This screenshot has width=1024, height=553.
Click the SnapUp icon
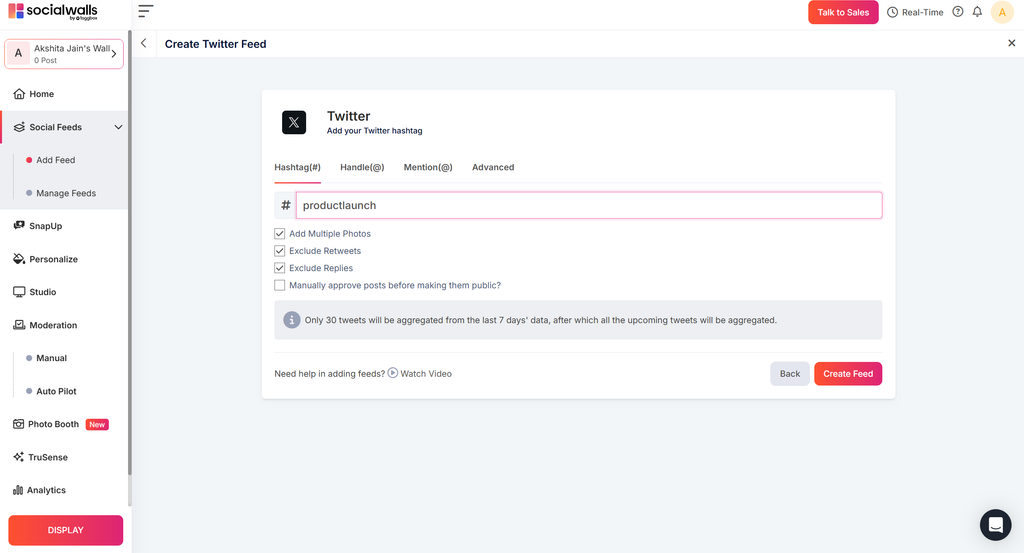tap(19, 225)
